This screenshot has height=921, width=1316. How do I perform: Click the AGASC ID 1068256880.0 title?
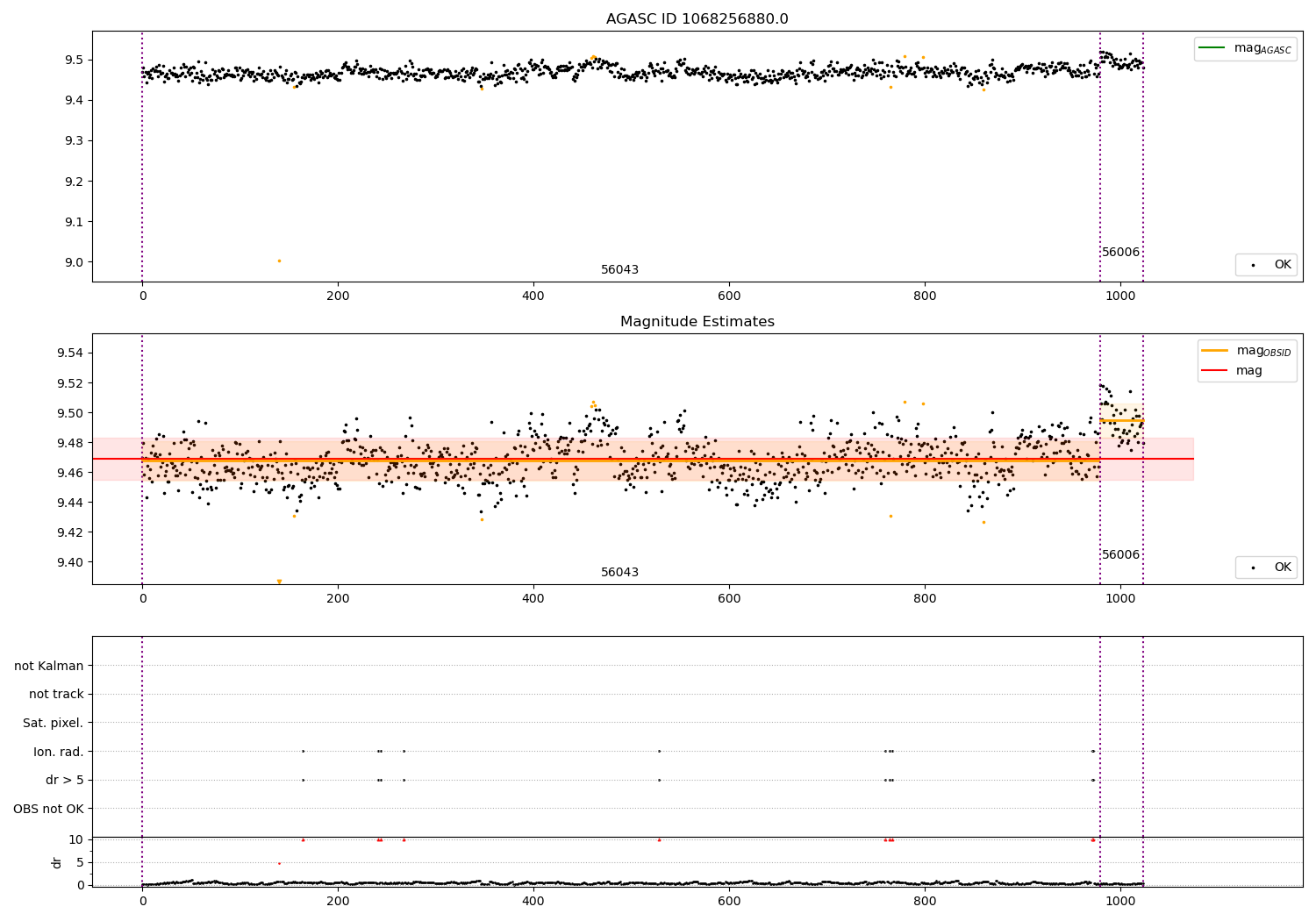[x=697, y=19]
